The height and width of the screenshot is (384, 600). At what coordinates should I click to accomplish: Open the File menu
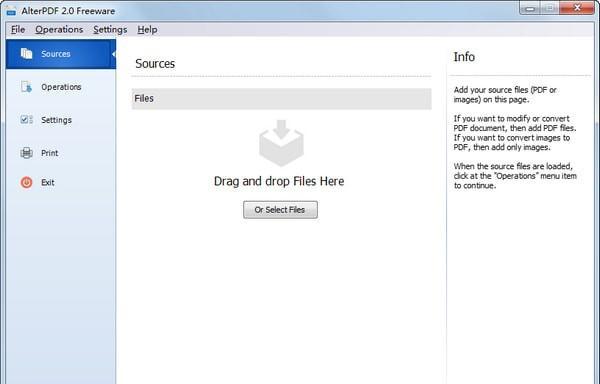click(x=18, y=29)
